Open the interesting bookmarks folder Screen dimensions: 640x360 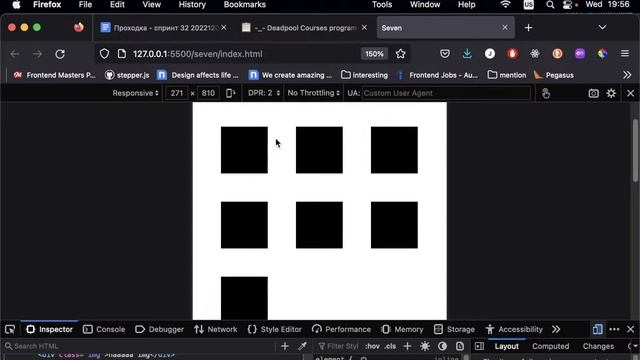(364, 75)
